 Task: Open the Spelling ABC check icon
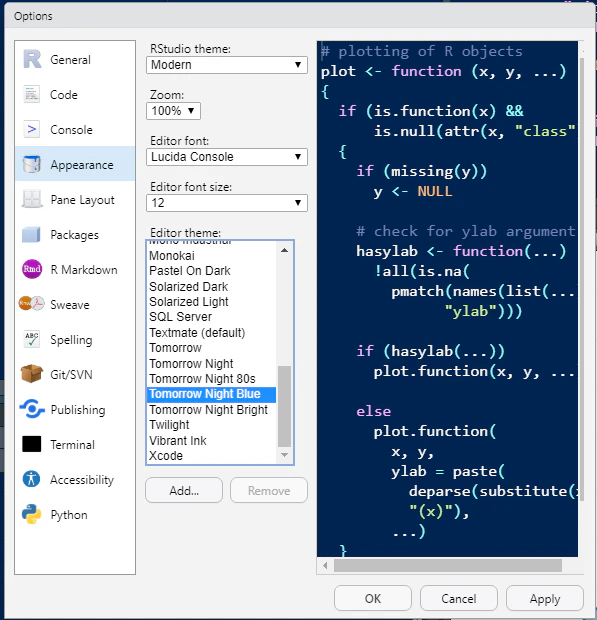coord(32,339)
